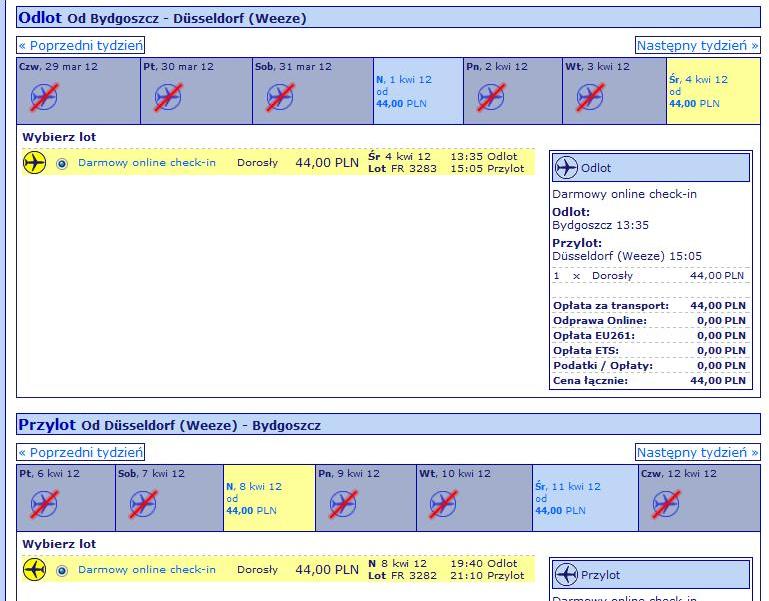This screenshot has height=601, width=769.
Task: Select N, 8 kwi 12 return date
Action: (269, 498)
